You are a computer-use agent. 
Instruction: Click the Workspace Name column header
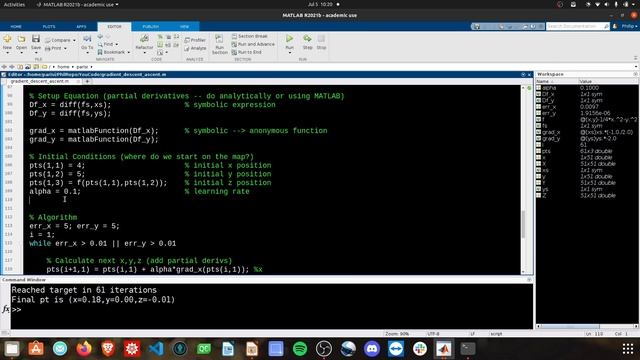557,81
